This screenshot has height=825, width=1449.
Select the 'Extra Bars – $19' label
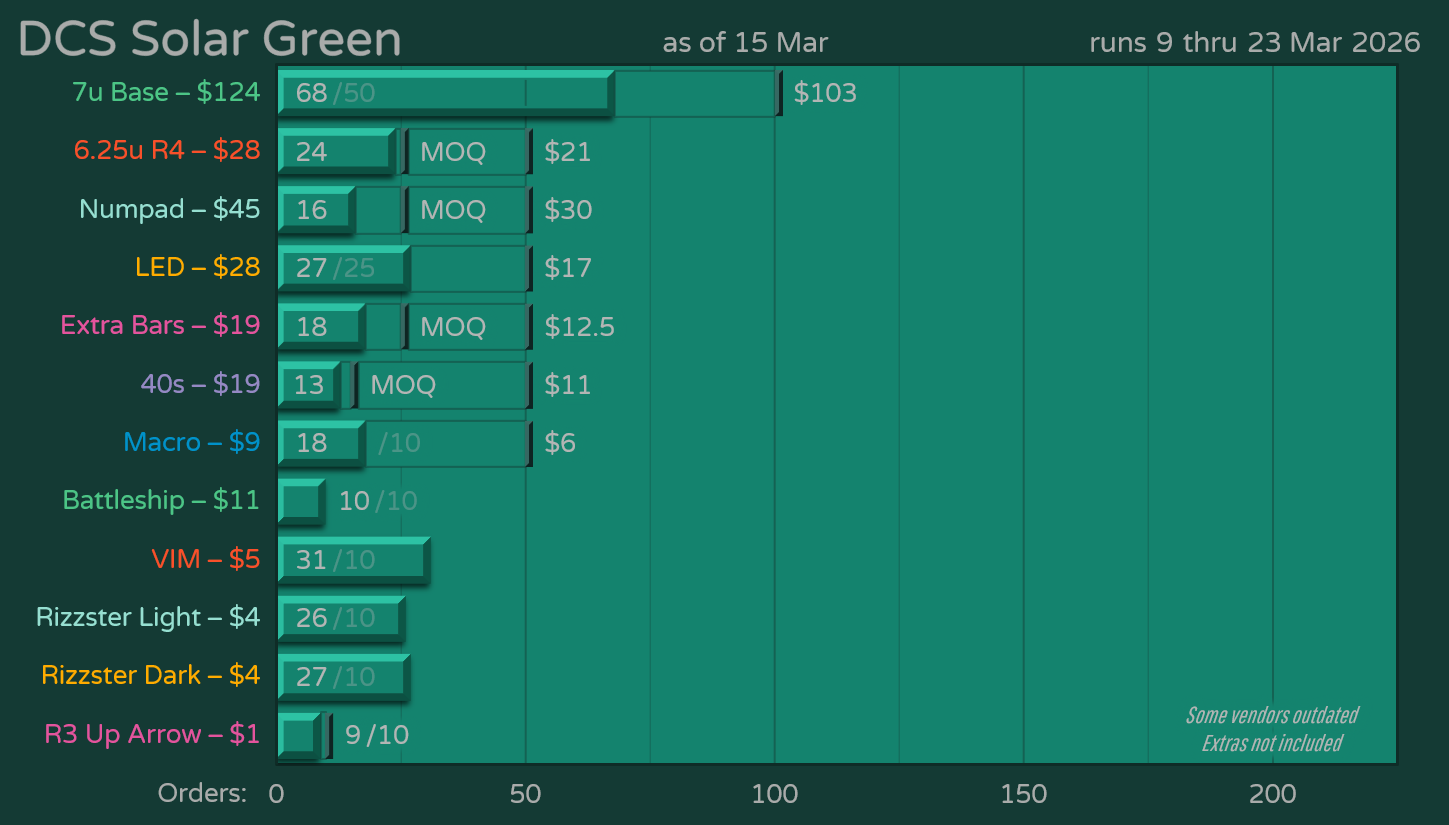point(160,325)
